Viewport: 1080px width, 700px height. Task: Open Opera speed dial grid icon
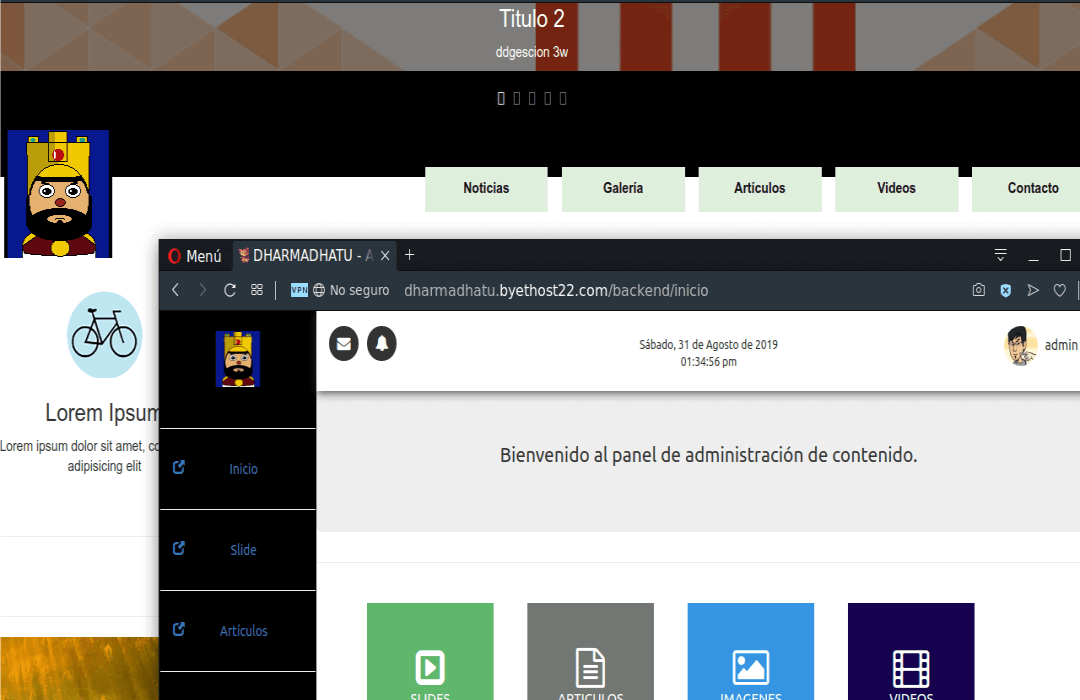pos(257,290)
